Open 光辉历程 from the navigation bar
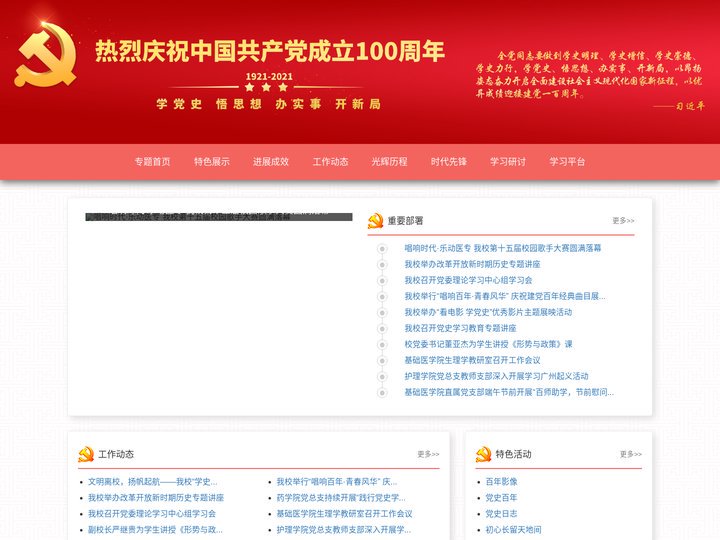720x540 pixels. tap(389, 162)
